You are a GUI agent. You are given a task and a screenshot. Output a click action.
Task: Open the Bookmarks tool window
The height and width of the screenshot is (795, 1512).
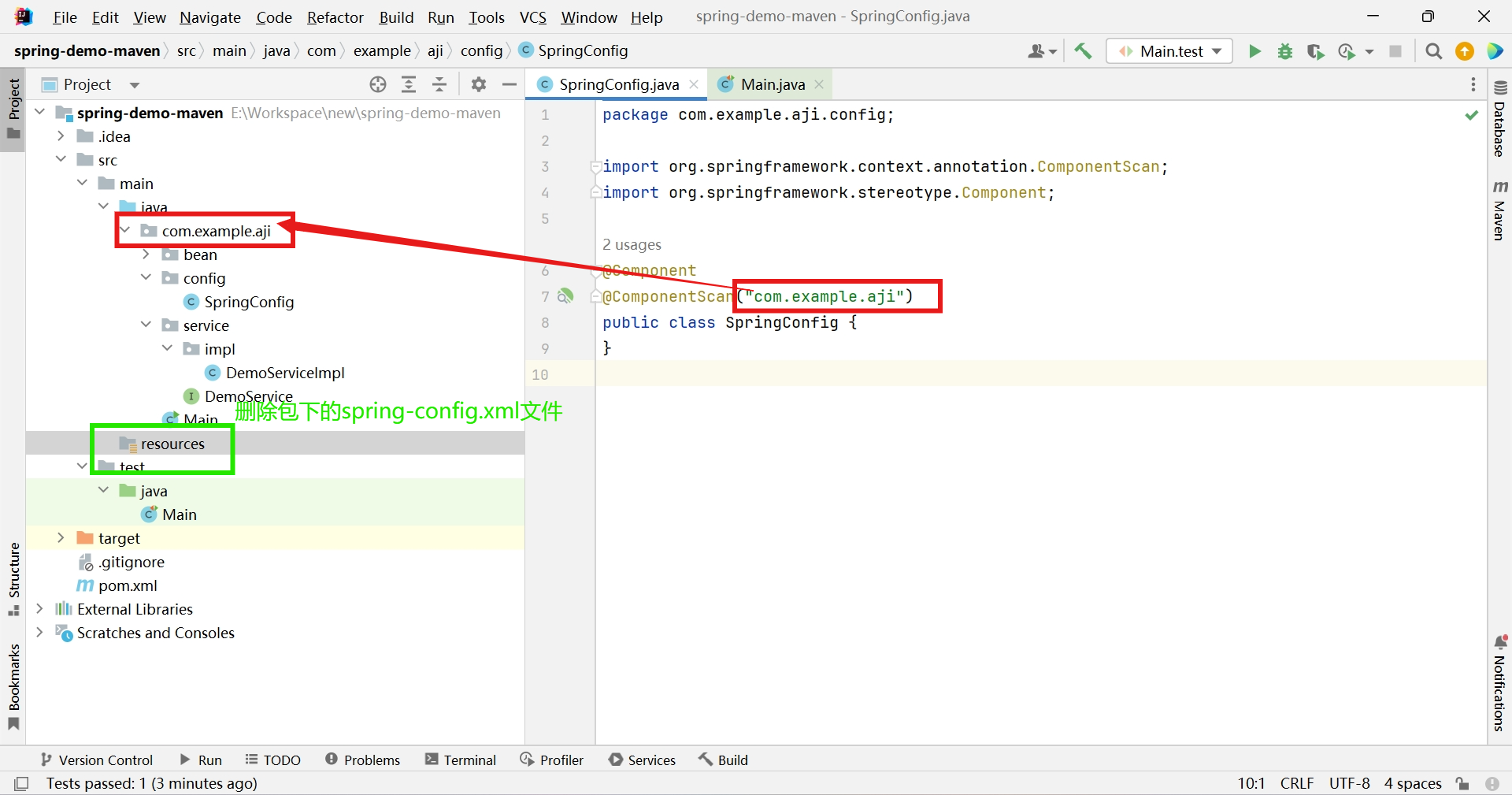point(13,687)
